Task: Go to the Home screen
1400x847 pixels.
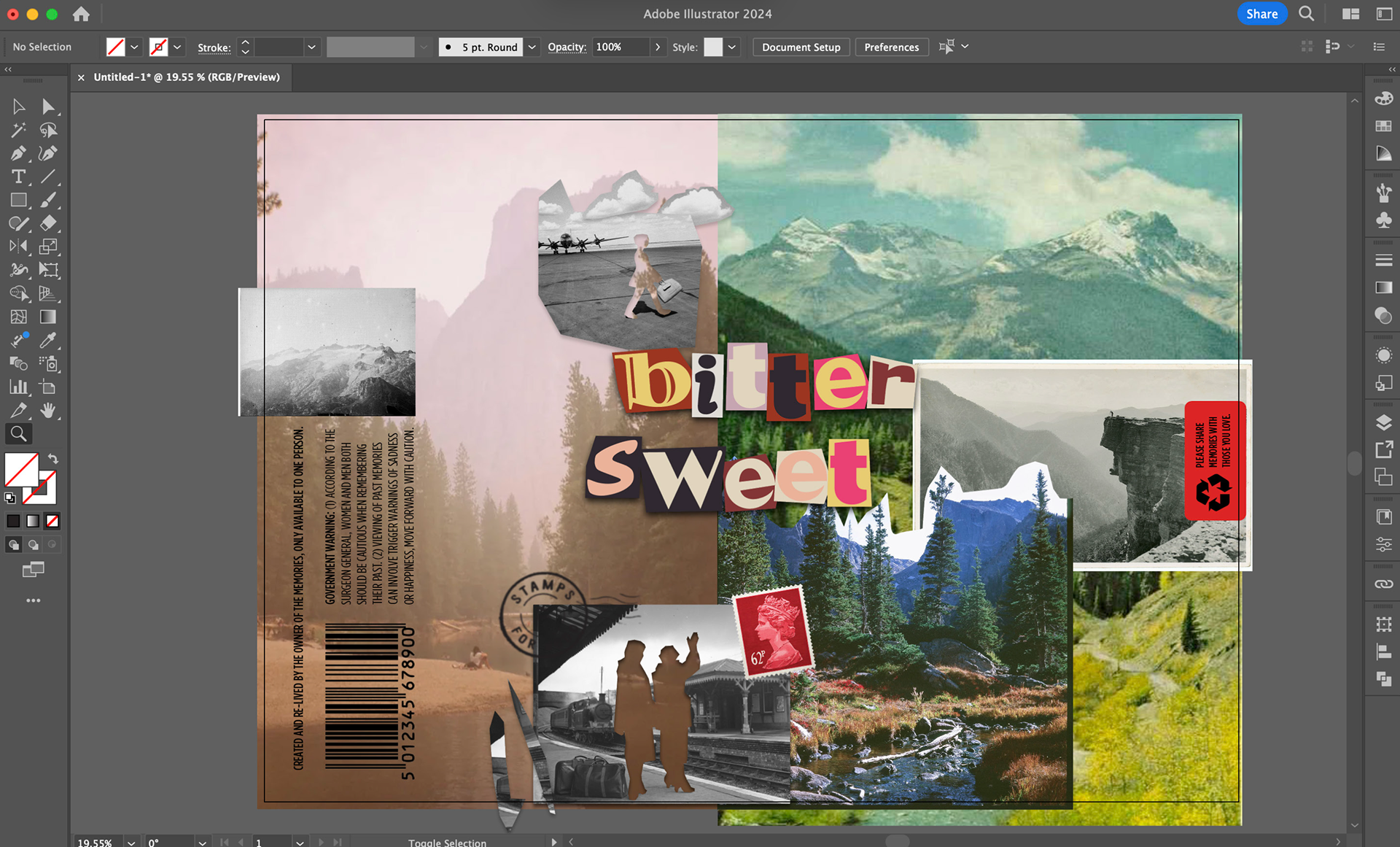Action: (81, 14)
